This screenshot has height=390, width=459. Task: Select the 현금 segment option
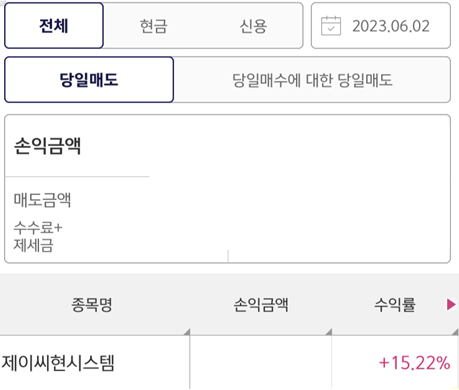[153, 26]
